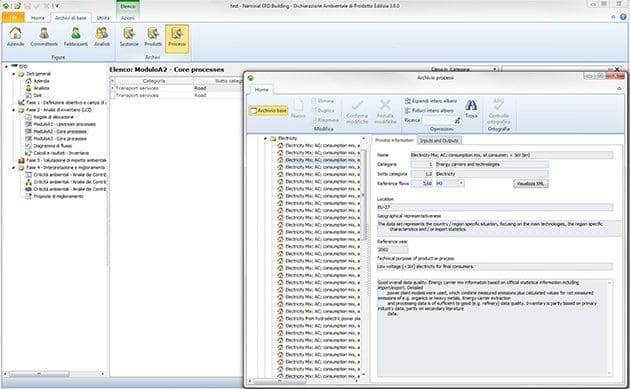The width and height of the screenshot is (630, 389).
Task: Select the Process information tab
Action: [x=394, y=140]
